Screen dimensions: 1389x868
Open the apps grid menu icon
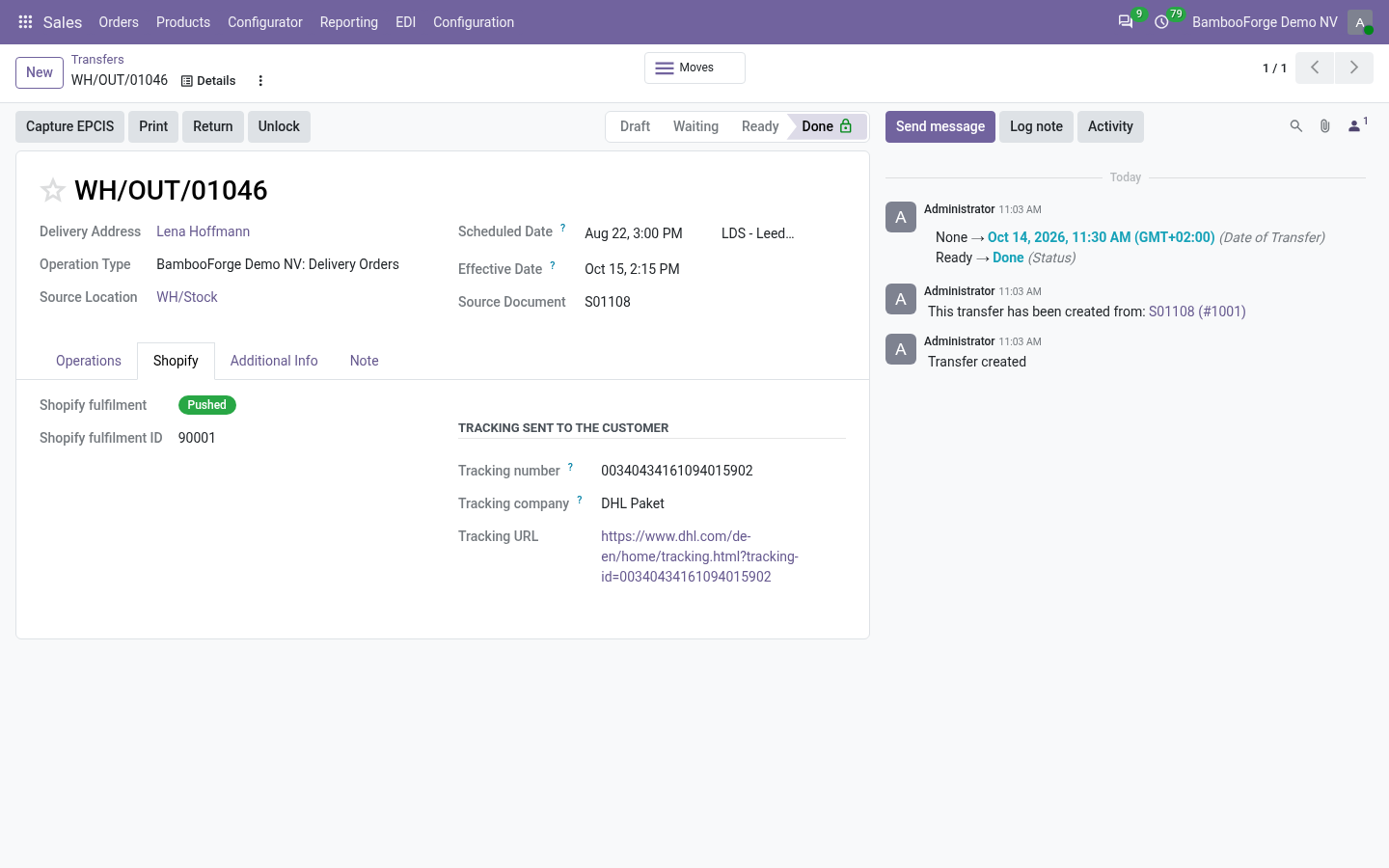(25, 22)
